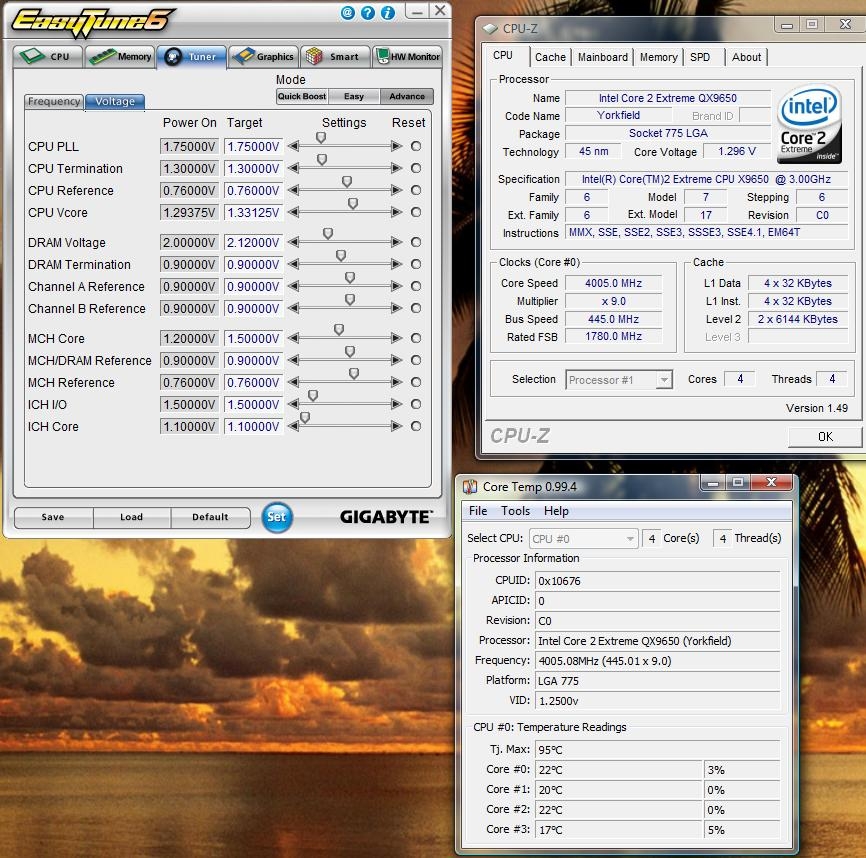866x858 pixels.
Task: Click the CPU Vcore target value 1.33125V
Action: (254, 213)
